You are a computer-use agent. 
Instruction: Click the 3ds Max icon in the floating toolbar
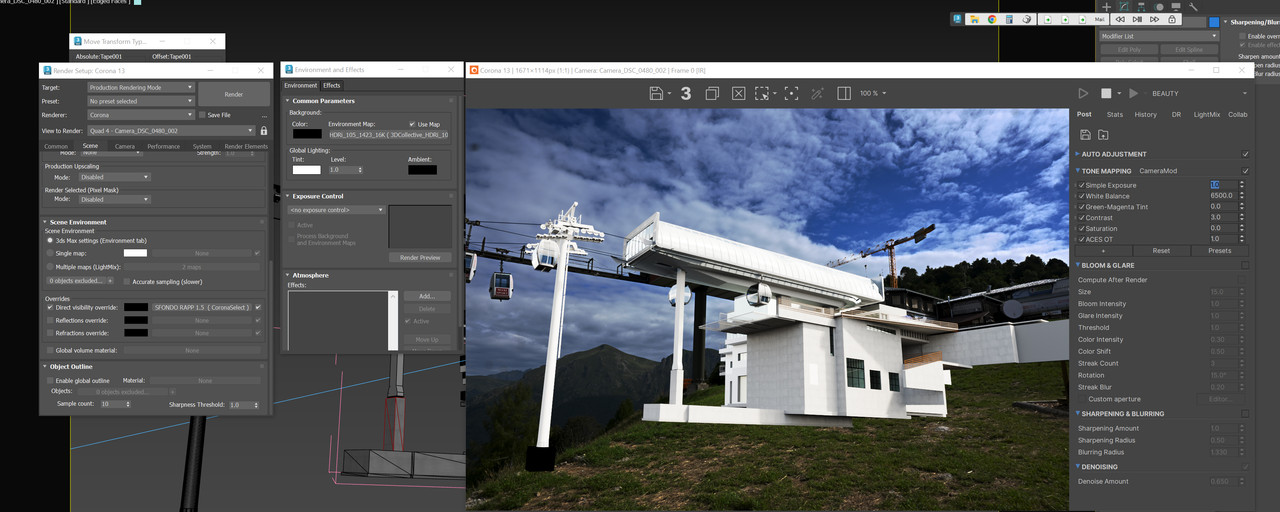pos(957,19)
